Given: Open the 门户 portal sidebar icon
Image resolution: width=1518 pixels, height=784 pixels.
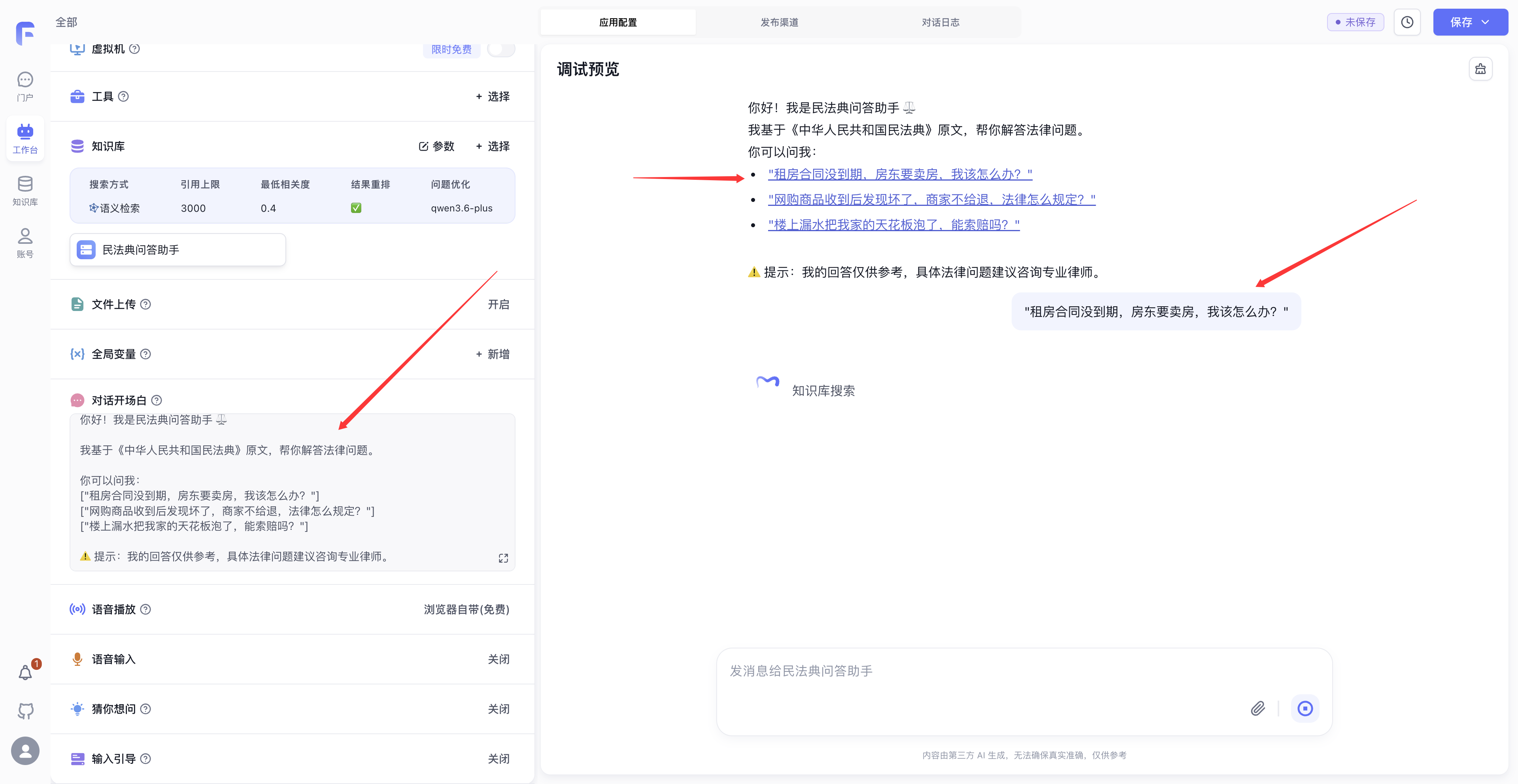Looking at the screenshot, I should 25,86.
